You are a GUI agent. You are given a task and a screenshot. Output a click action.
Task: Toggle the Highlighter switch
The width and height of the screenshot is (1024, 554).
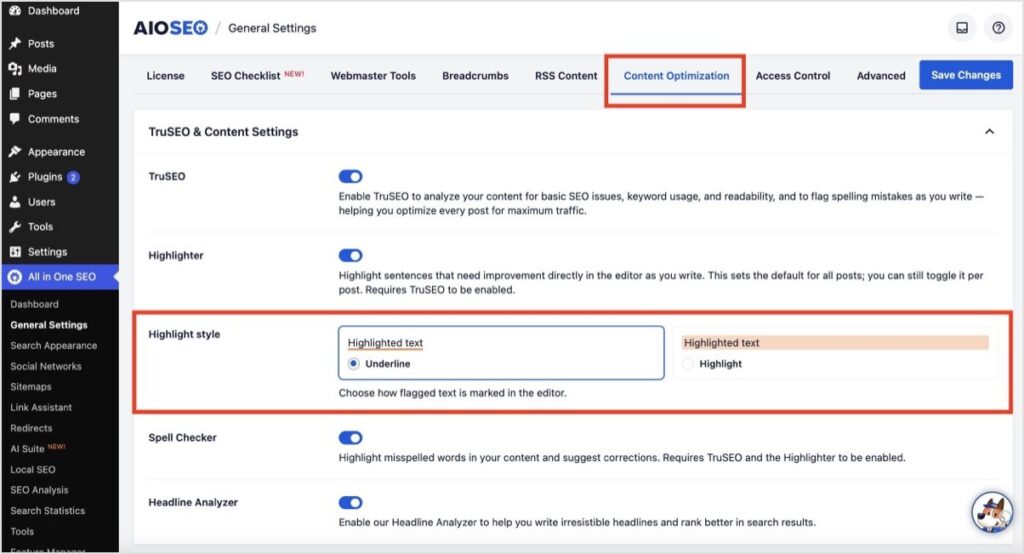point(351,255)
